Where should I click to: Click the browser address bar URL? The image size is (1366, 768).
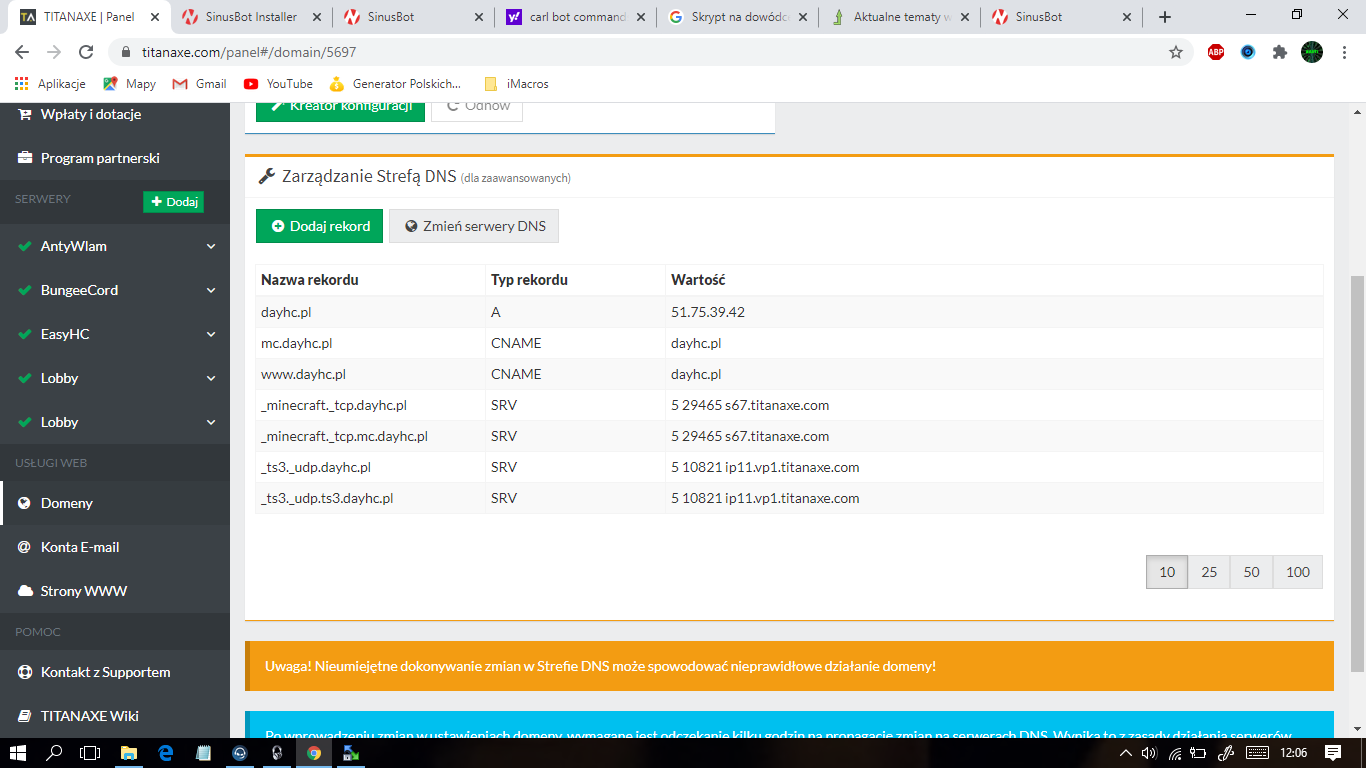click(x=246, y=52)
